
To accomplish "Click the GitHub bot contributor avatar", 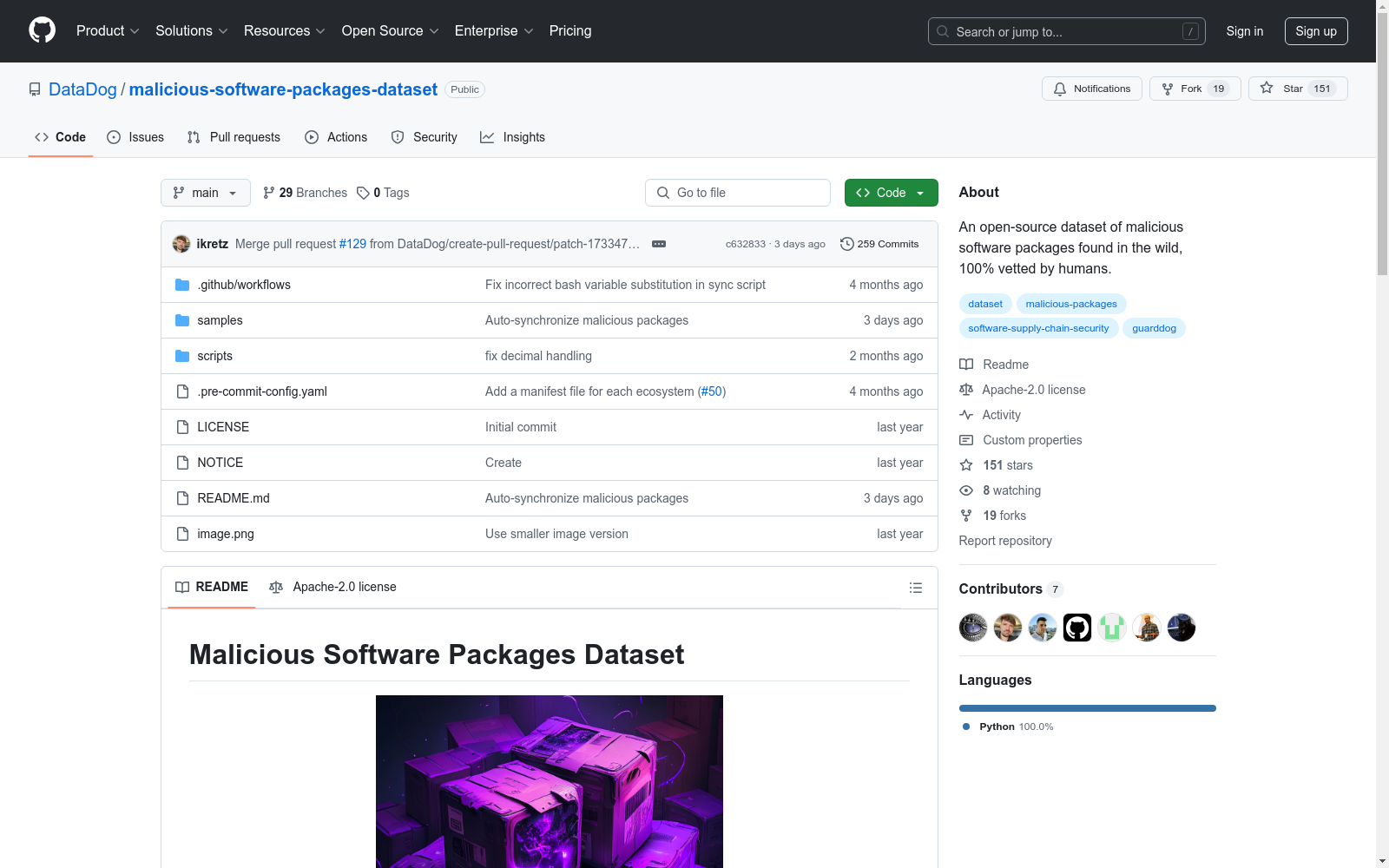I will coord(1077,627).
